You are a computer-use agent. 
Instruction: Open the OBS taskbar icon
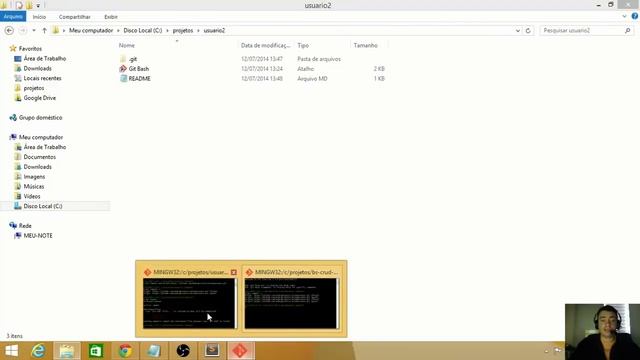click(x=183, y=351)
